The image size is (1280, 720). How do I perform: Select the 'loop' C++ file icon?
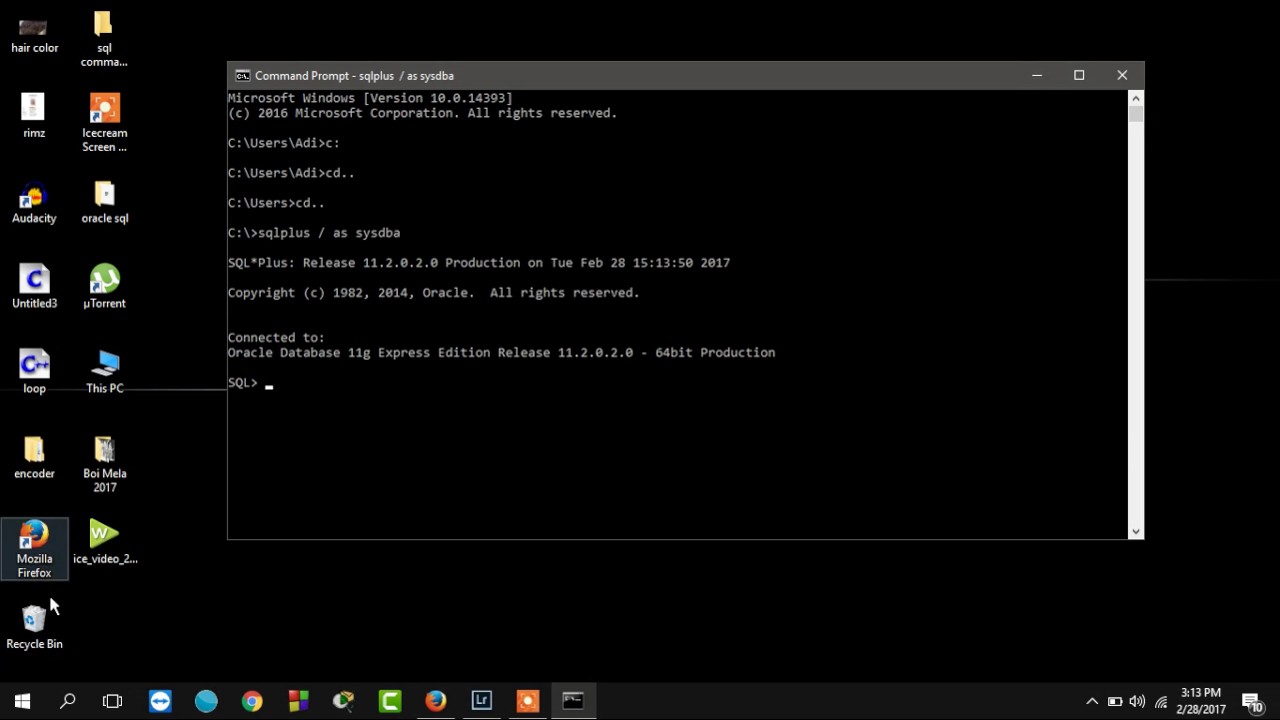34,372
